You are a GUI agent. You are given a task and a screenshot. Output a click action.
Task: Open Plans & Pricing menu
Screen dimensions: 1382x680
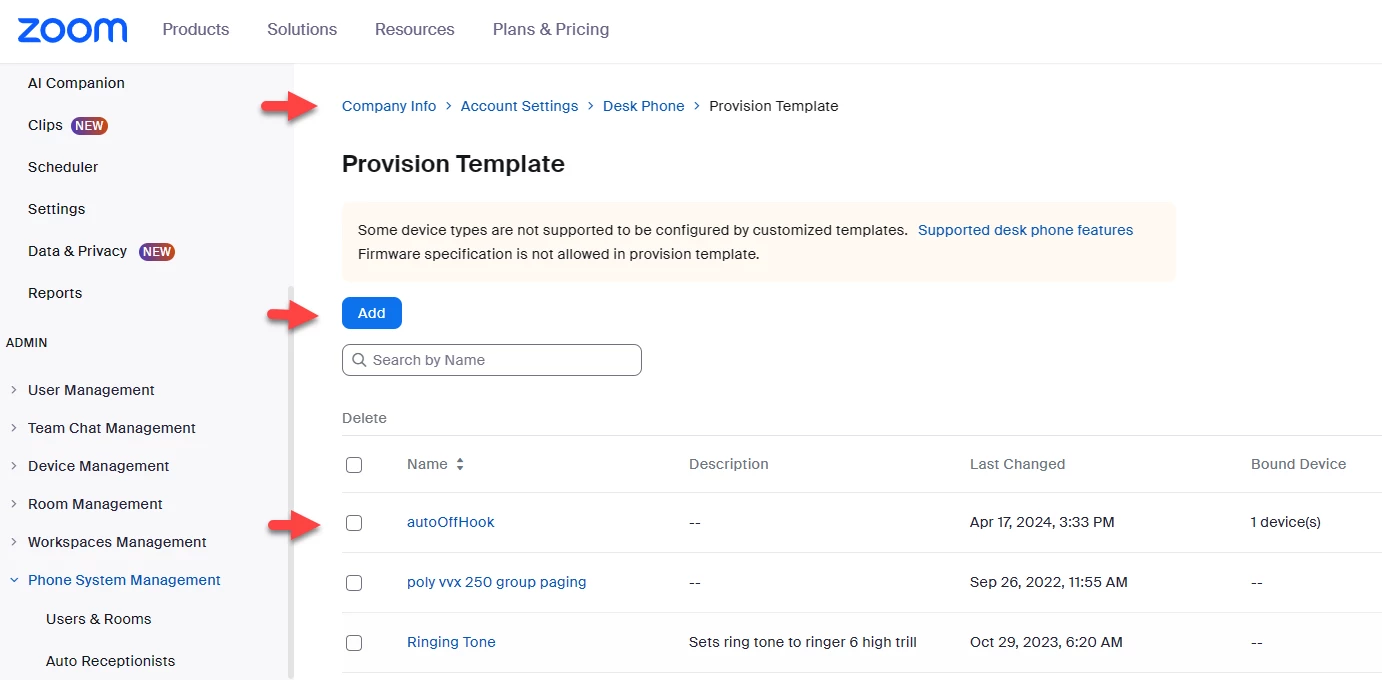coord(551,30)
